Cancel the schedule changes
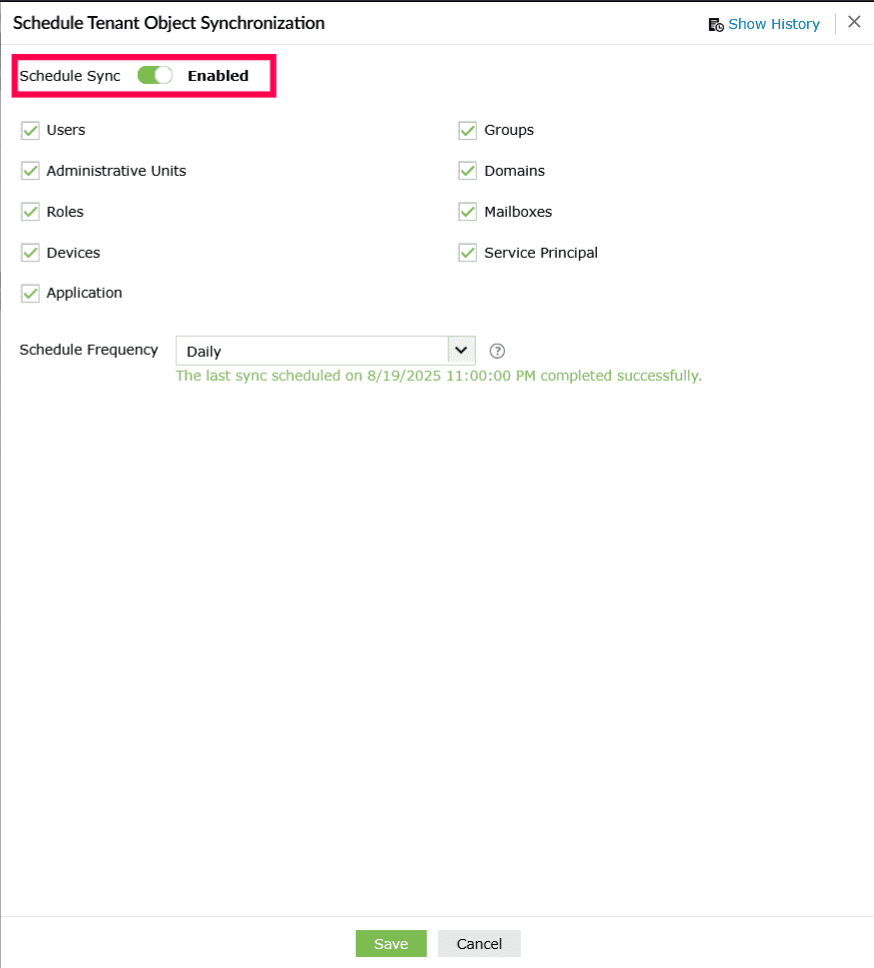The height and width of the screenshot is (968, 874). tap(479, 943)
